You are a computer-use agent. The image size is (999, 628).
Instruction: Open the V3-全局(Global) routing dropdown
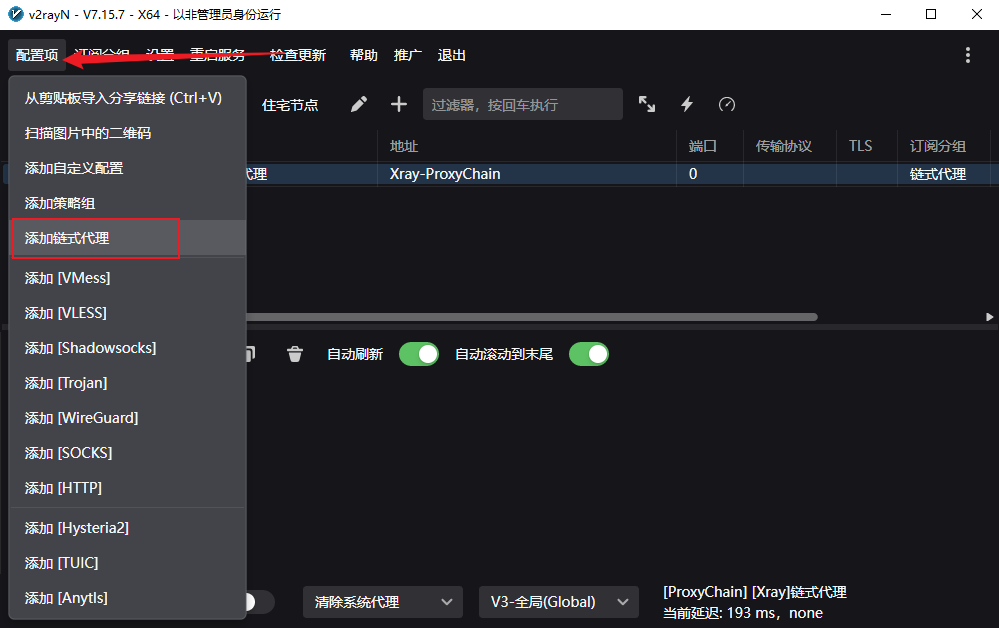click(559, 602)
